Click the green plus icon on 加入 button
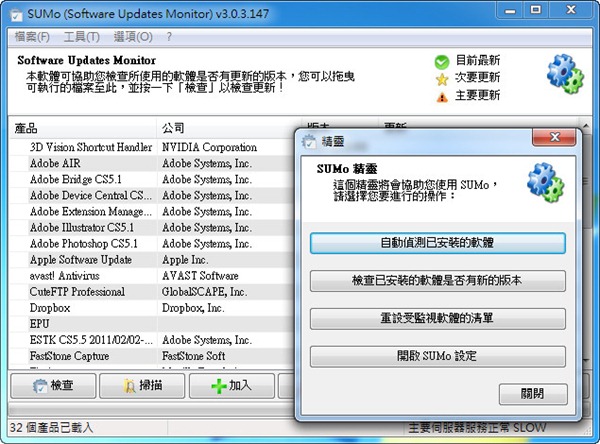This screenshot has height=444, width=600. [219, 386]
